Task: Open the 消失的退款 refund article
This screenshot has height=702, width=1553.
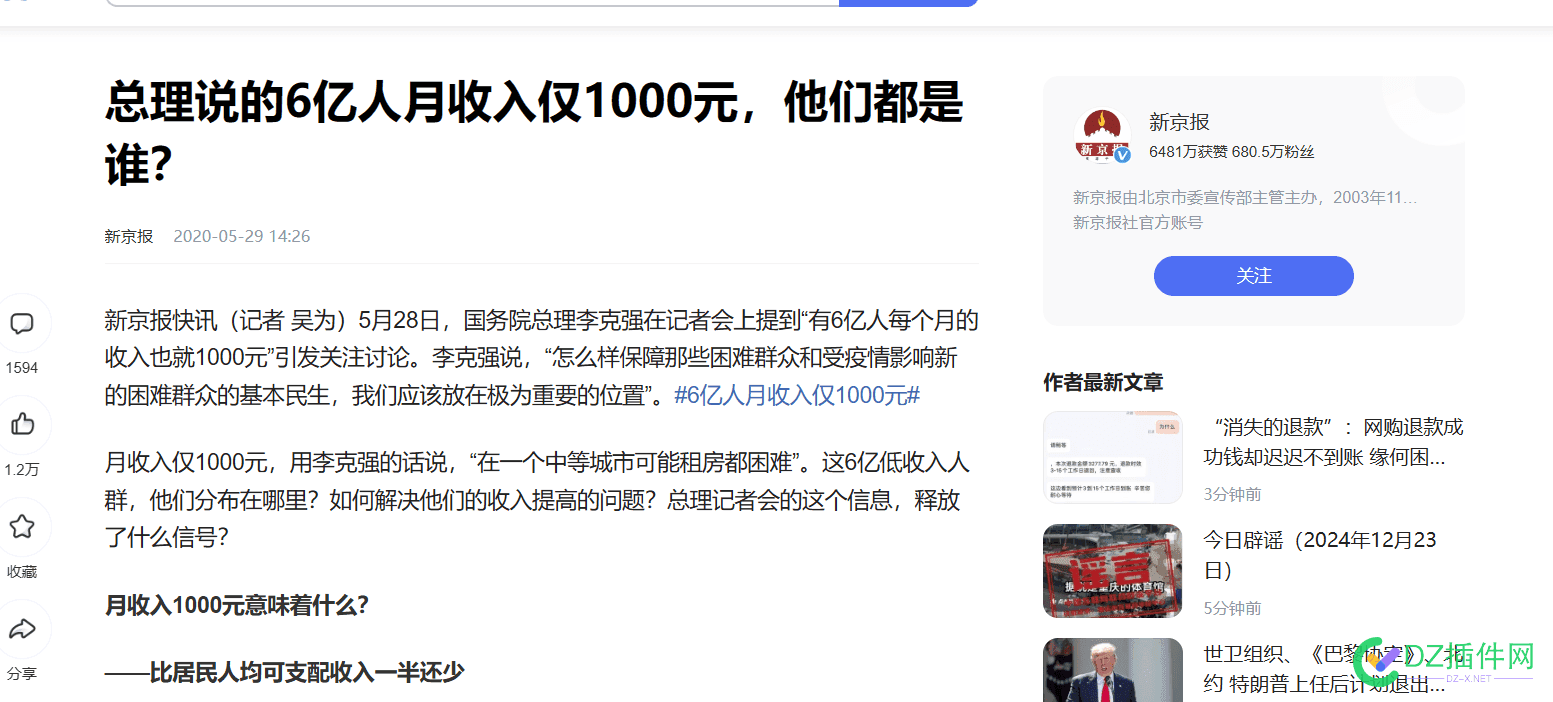Action: 1332,439
